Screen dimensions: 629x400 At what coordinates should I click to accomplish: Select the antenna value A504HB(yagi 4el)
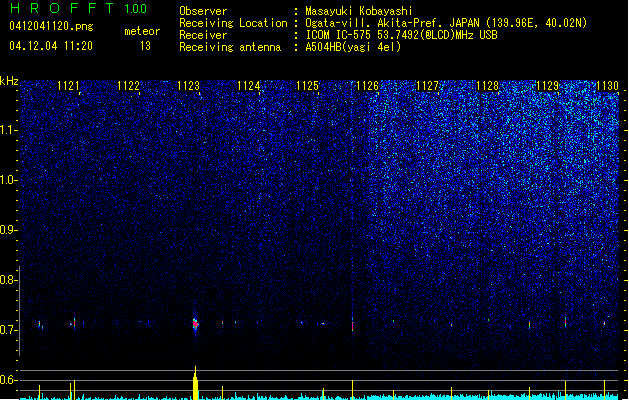[x=353, y=47]
